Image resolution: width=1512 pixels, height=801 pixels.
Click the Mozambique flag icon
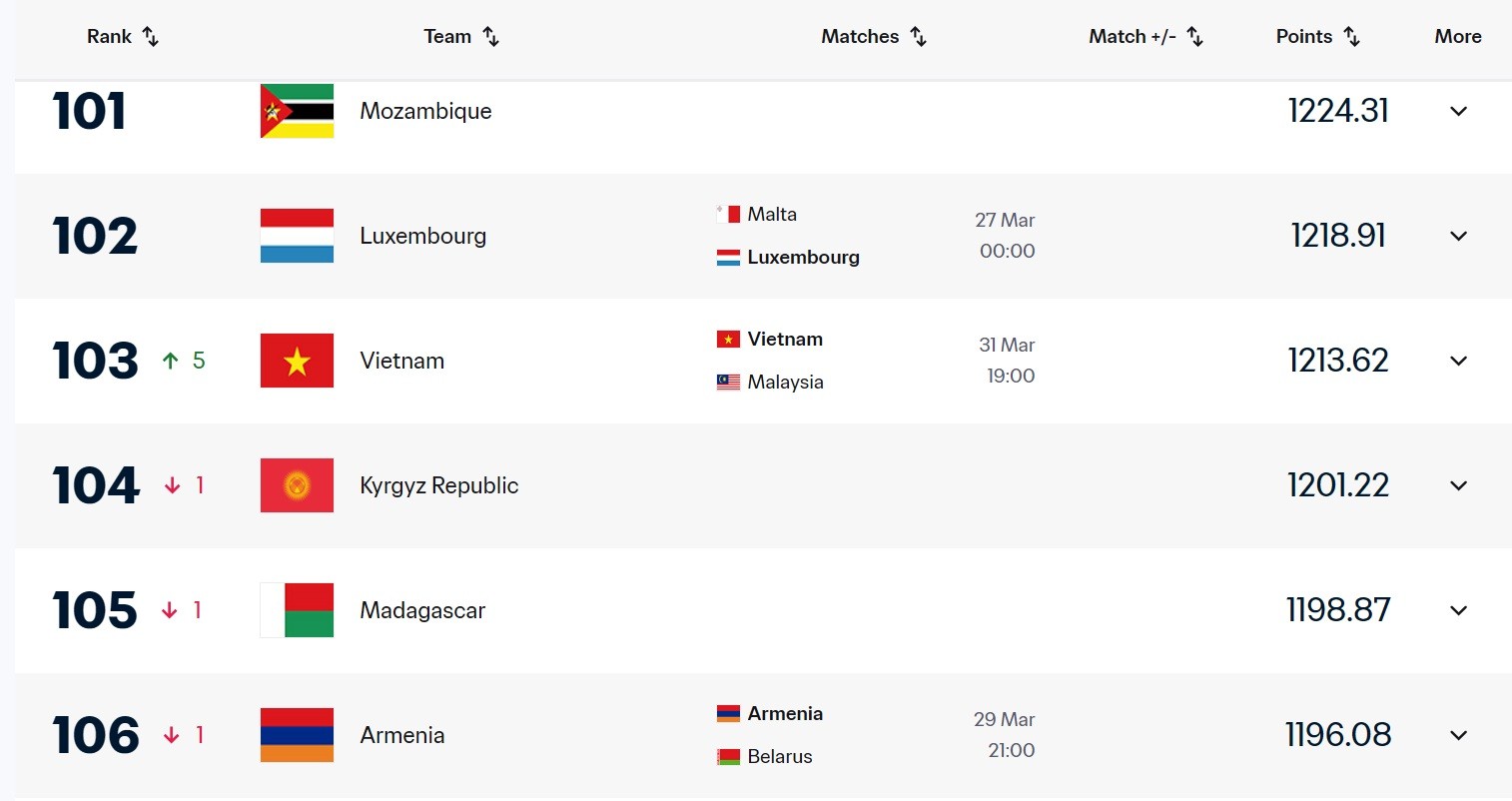[x=297, y=111]
